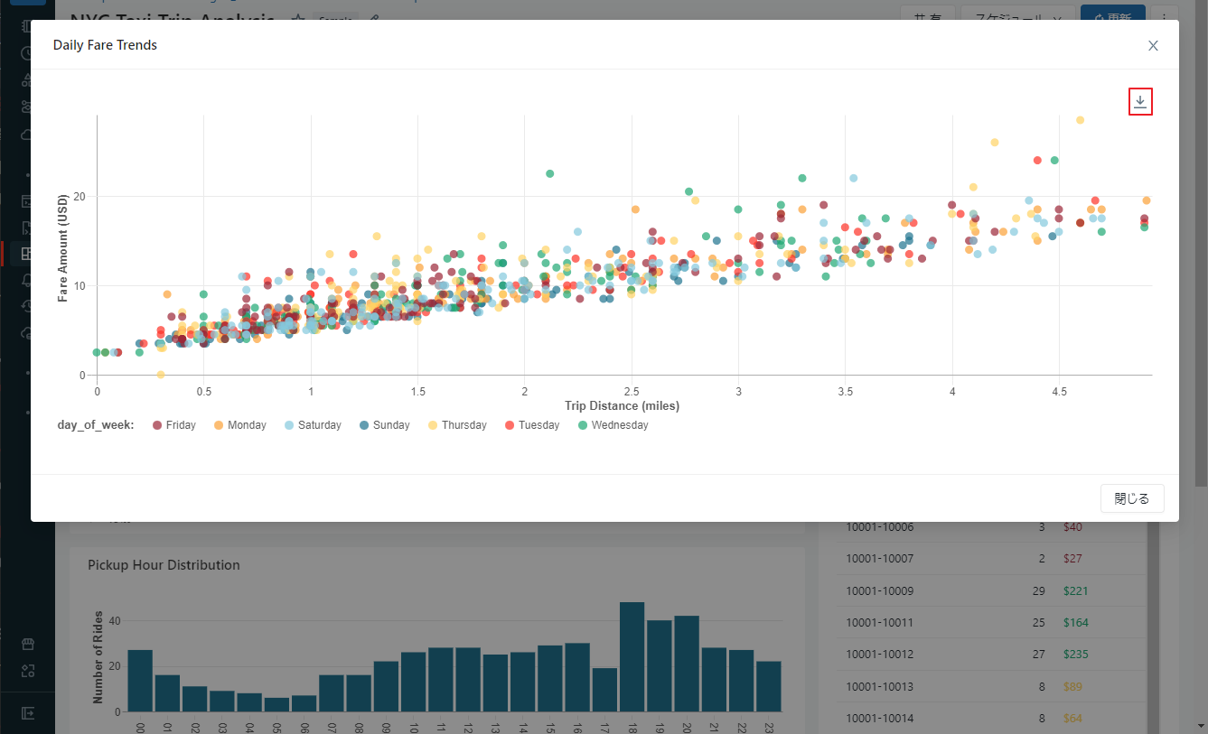Click the blue 更新 refresh button
Screen dimensions: 1208x734
[1112, 17]
